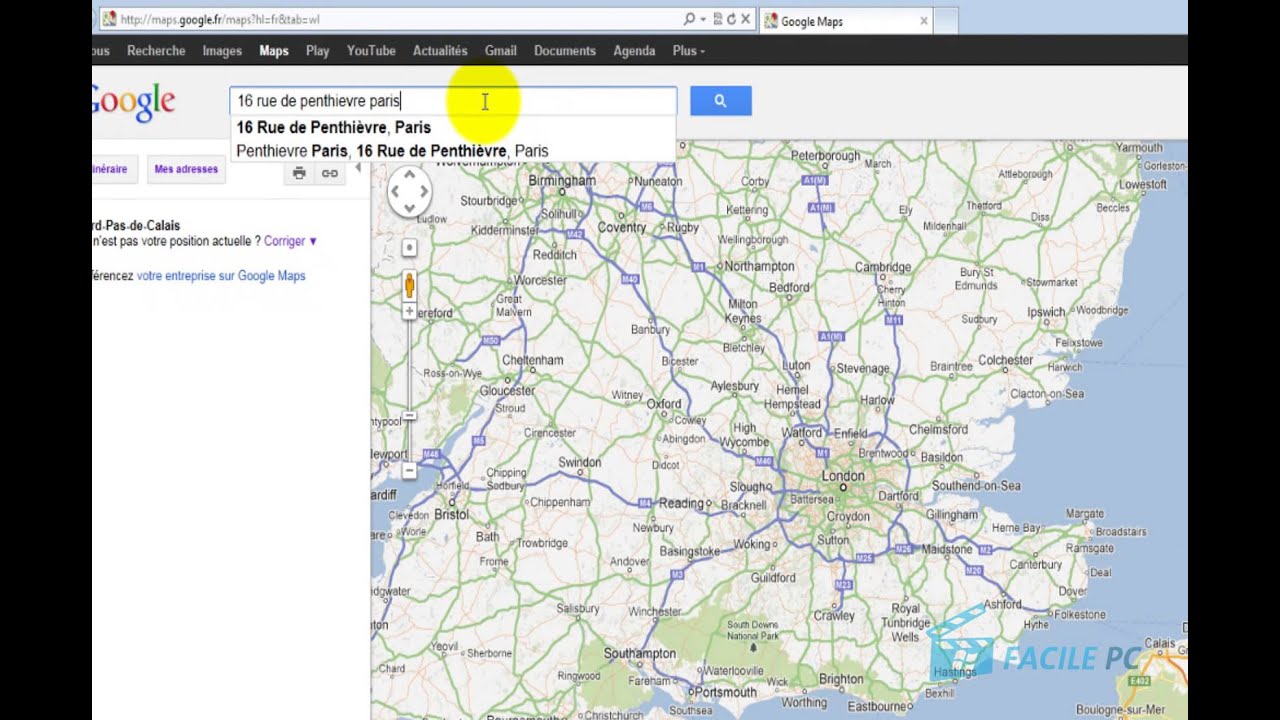Click Cambridge on the map
Viewport: 1280px width, 720px height.
pyautogui.click(x=883, y=267)
